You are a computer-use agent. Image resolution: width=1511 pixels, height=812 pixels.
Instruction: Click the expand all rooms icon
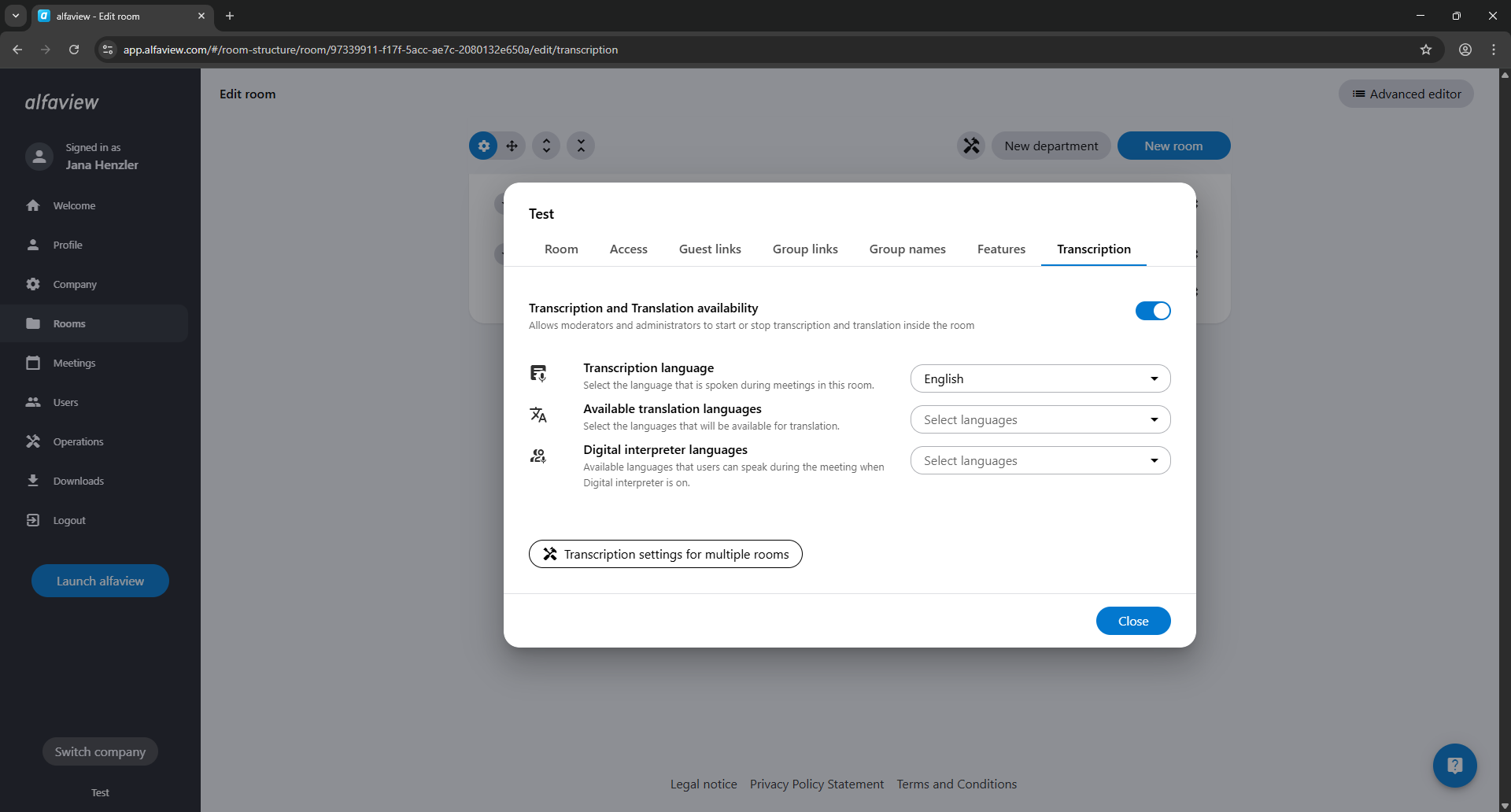coord(546,146)
